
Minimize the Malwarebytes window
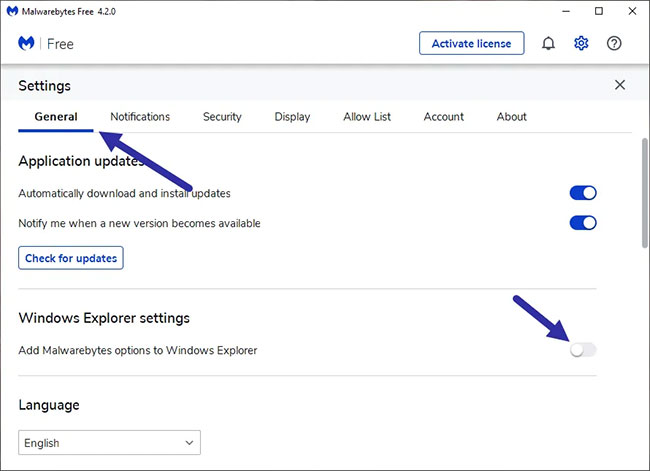click(x=566, y=11)
